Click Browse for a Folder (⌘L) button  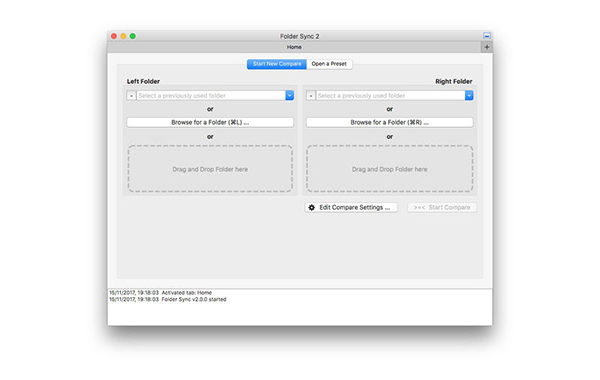210,122
